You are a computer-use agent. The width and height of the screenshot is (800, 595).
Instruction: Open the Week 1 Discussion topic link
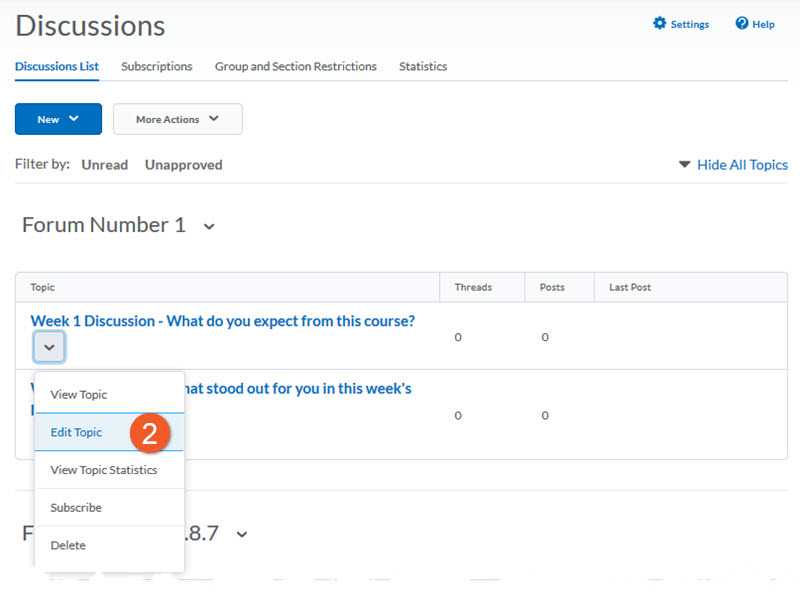(222, 321)
